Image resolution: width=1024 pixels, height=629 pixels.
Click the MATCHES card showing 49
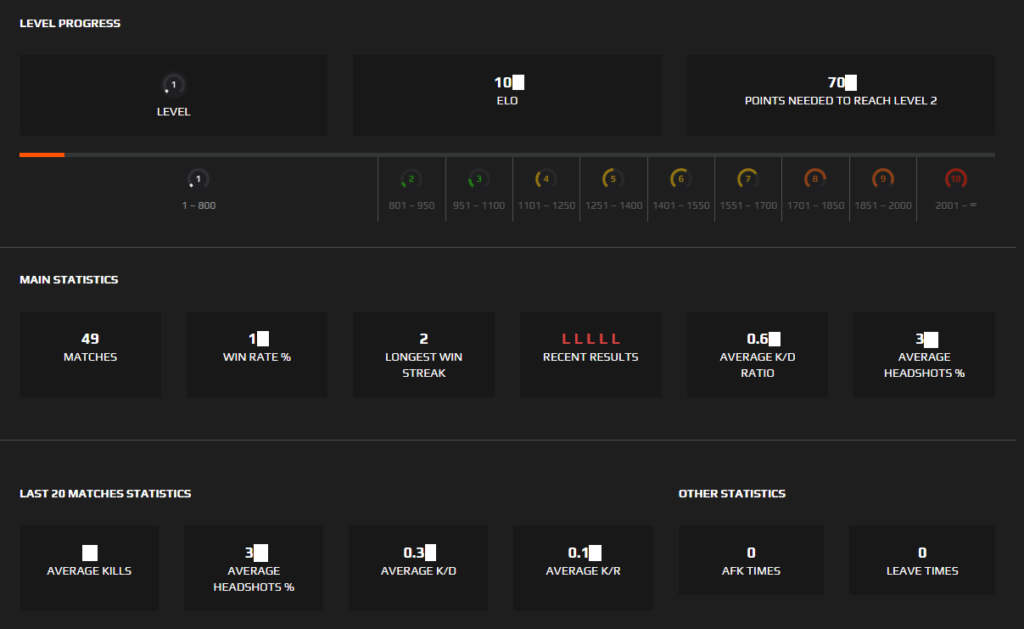pos(90,354)
